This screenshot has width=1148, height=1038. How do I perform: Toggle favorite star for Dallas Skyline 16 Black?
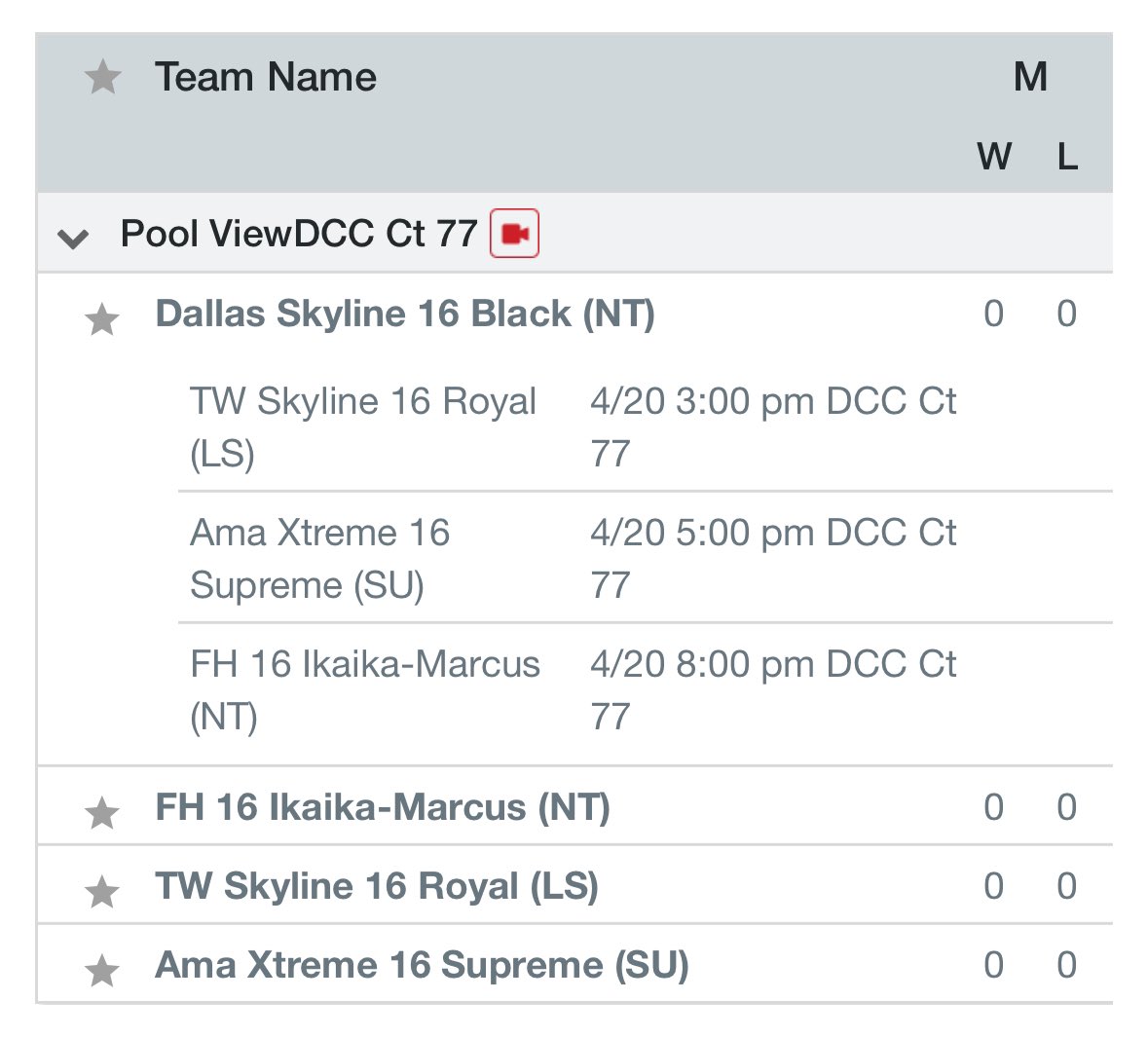[x=102, y=319]
